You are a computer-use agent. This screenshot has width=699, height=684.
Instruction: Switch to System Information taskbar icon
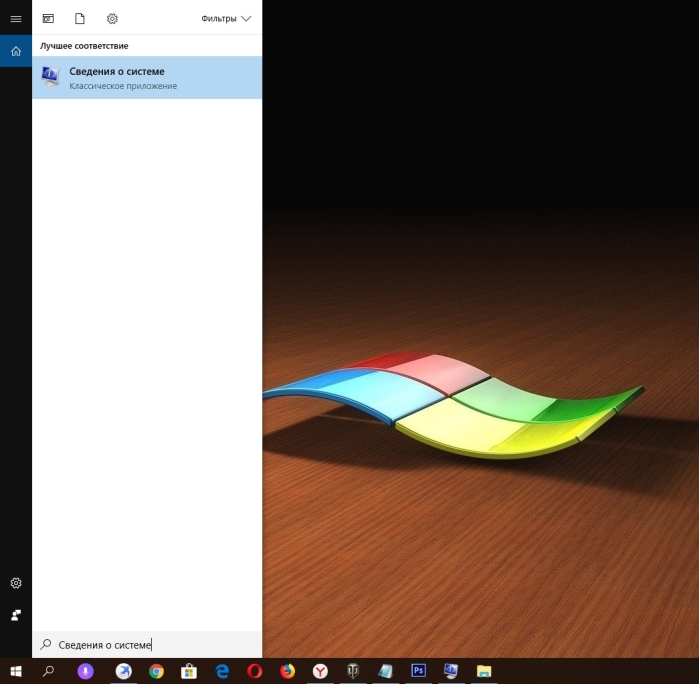point(451,671)
